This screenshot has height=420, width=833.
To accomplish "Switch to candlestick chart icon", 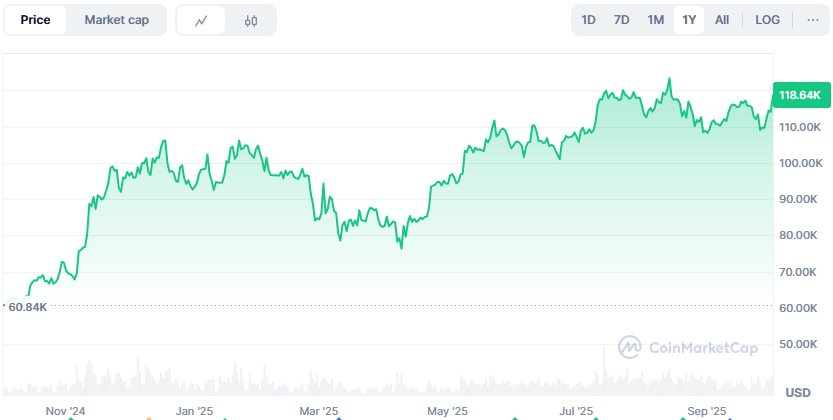I will click(x=251, y=20).
